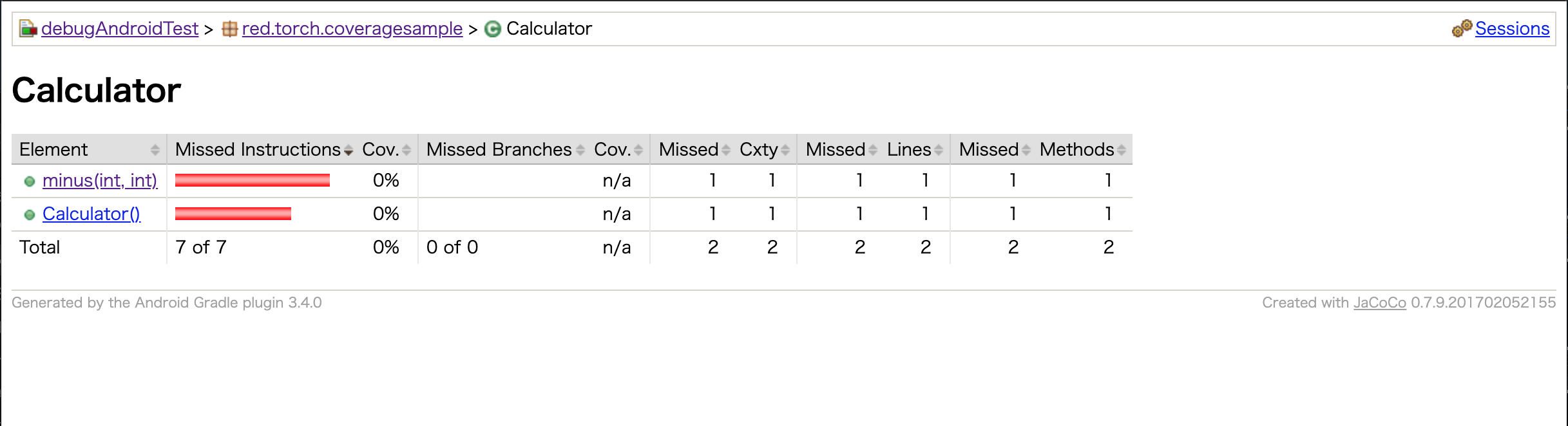
Task: Click the green class icon beside Calculator
Action: [493, 30]
